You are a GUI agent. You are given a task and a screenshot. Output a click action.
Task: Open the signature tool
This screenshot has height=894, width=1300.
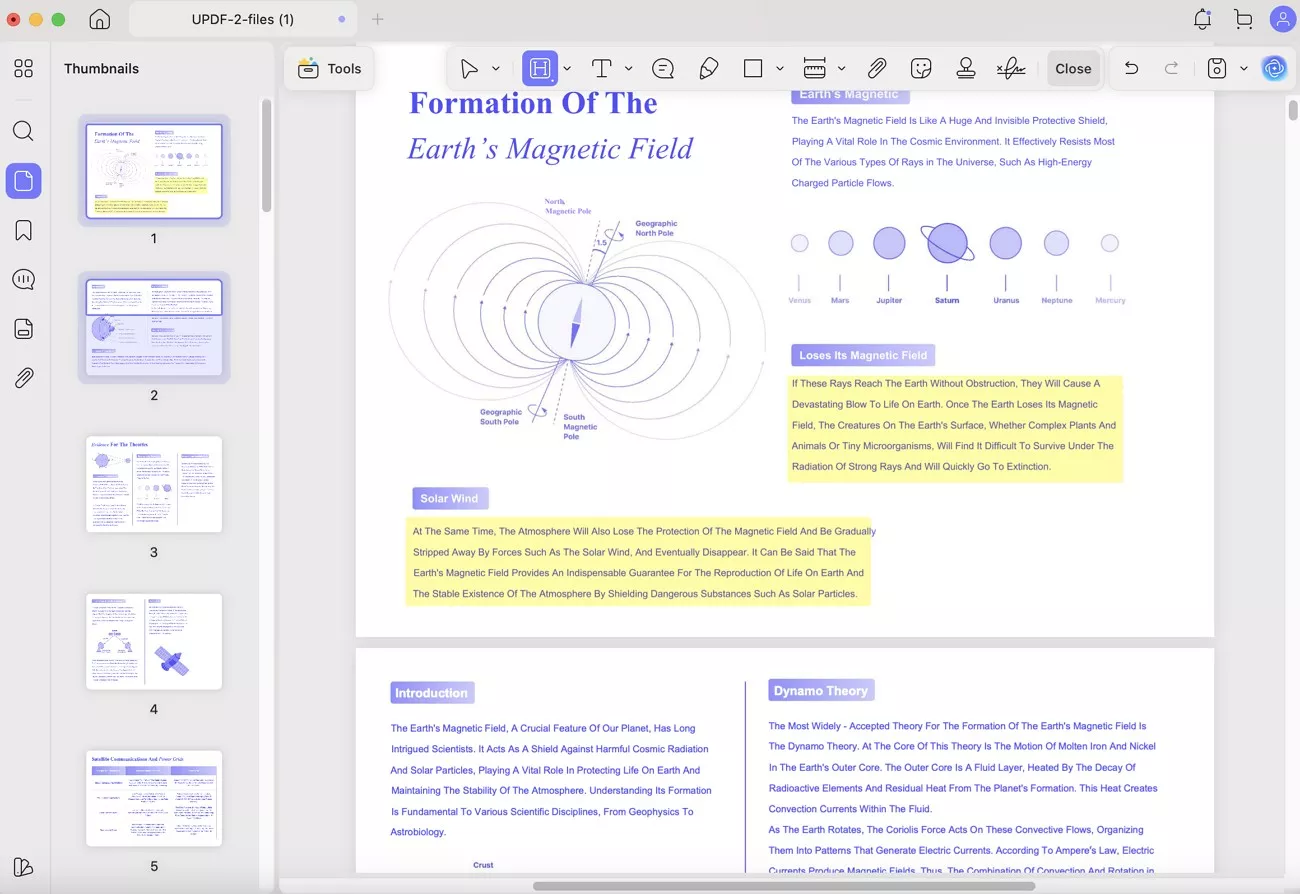tap(1010, 68)
